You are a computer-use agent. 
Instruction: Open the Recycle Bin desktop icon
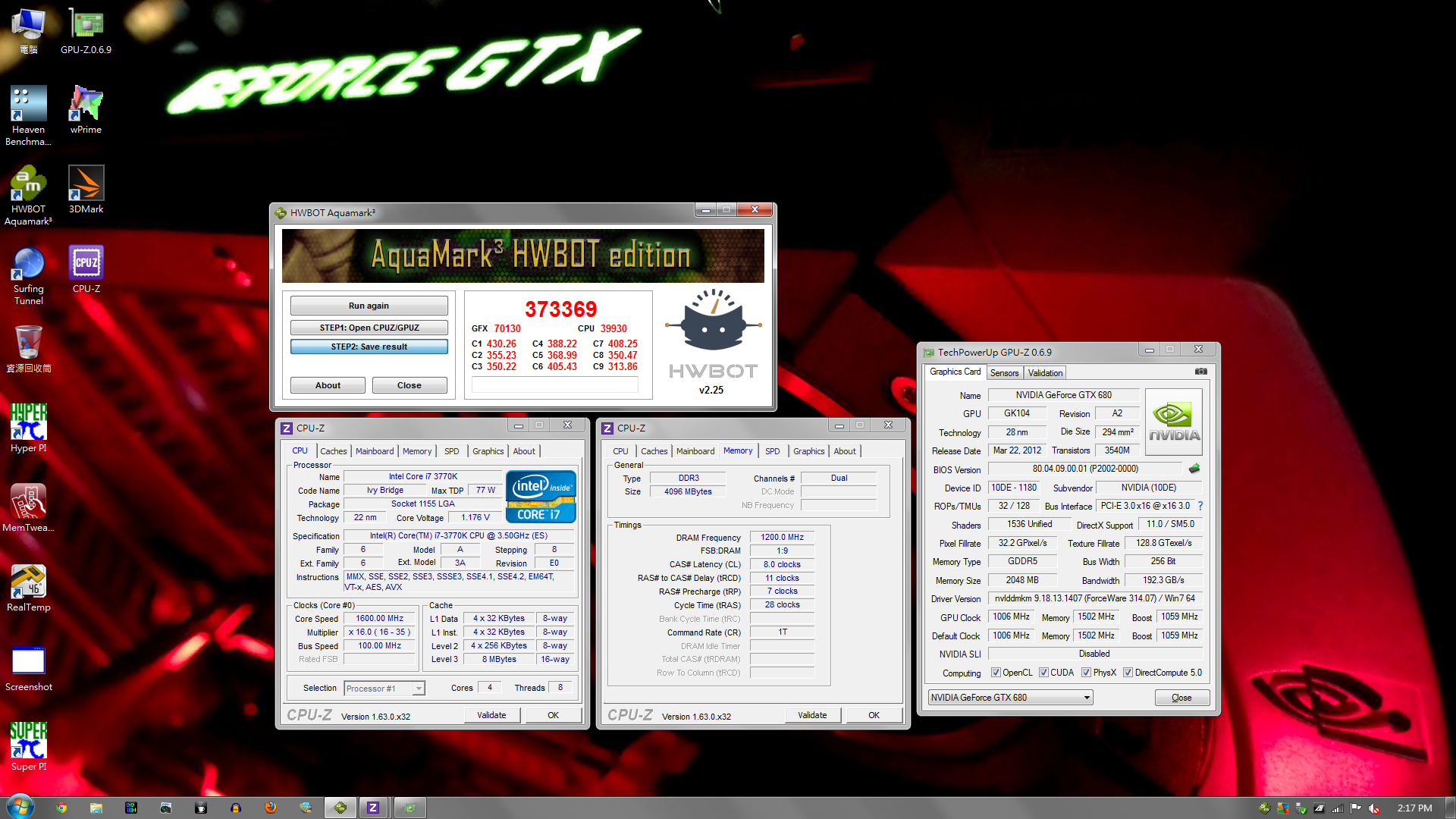(x=28, y=349)
